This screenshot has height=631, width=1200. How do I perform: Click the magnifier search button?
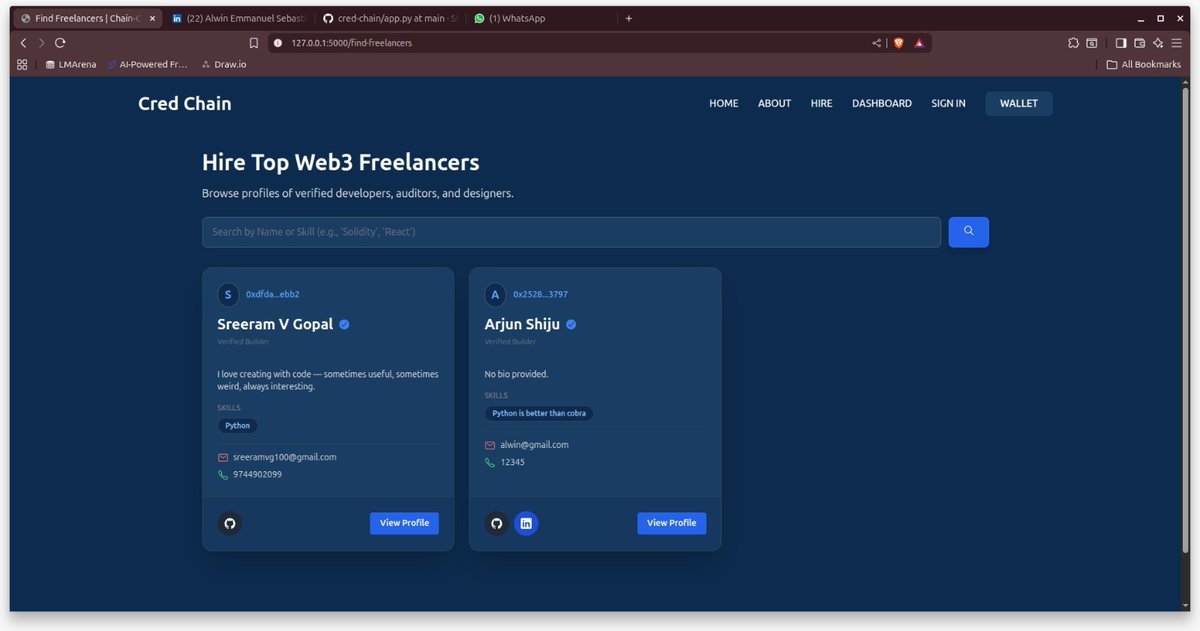pyautogui.click(x=968, y=232)
